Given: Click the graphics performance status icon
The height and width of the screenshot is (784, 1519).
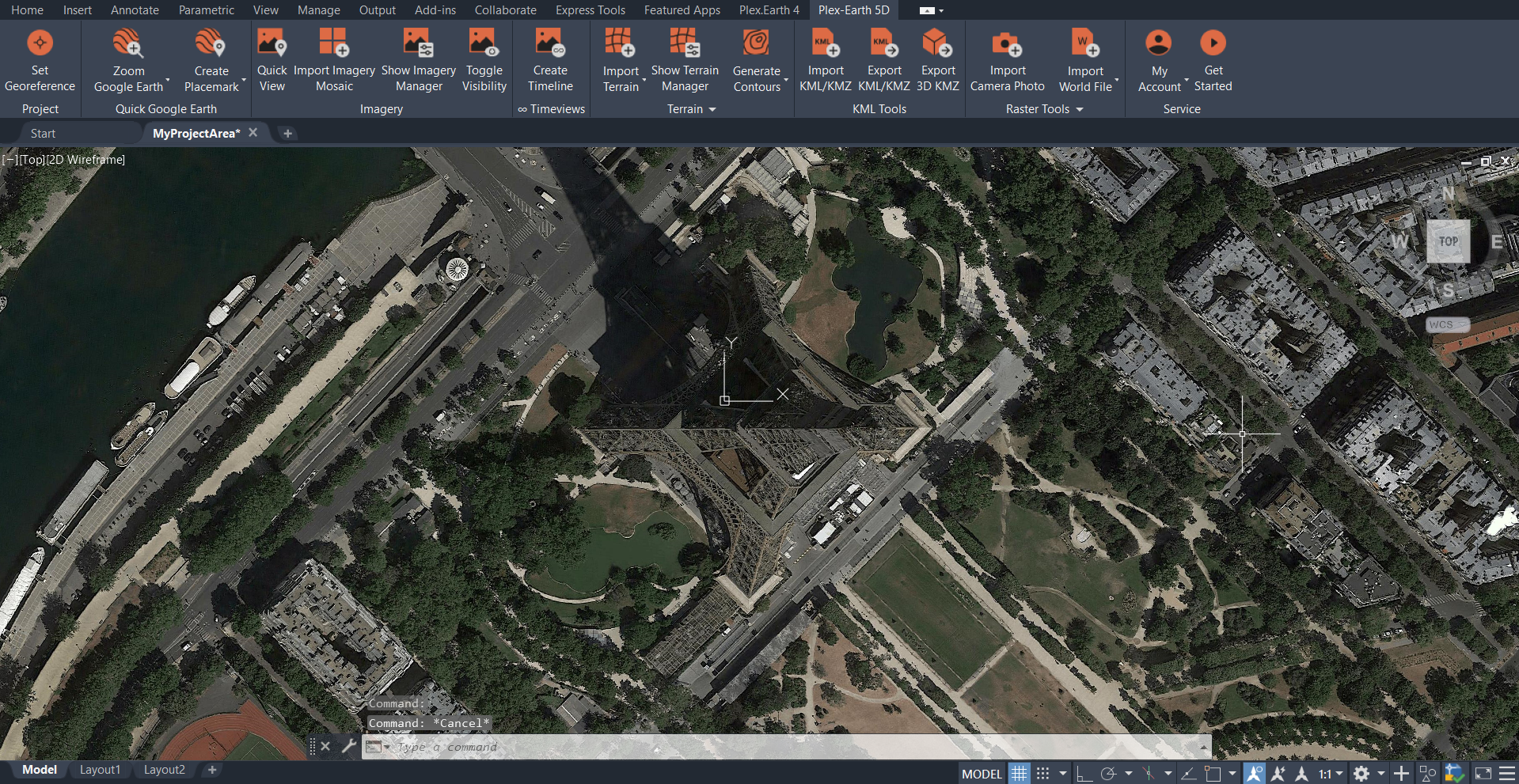Looking at the screenshot, I should coord(1455,774).
